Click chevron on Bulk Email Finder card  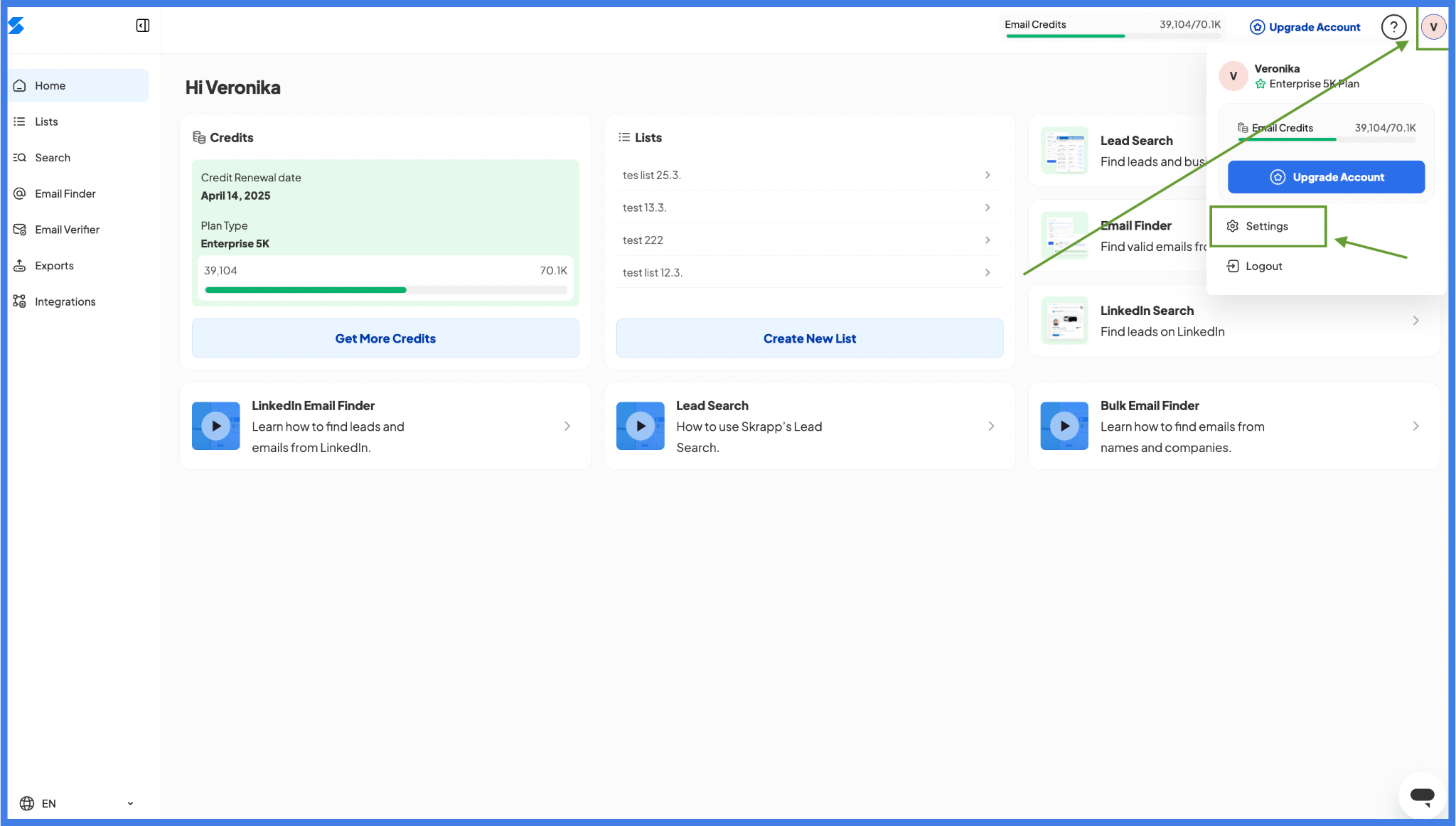tap(1415, 427)
